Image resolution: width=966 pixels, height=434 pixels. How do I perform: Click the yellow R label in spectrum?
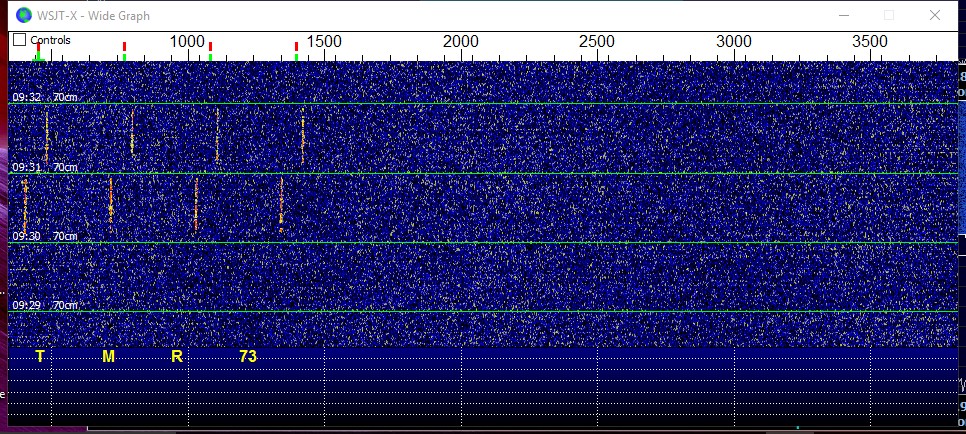click(x=176, y=356)
